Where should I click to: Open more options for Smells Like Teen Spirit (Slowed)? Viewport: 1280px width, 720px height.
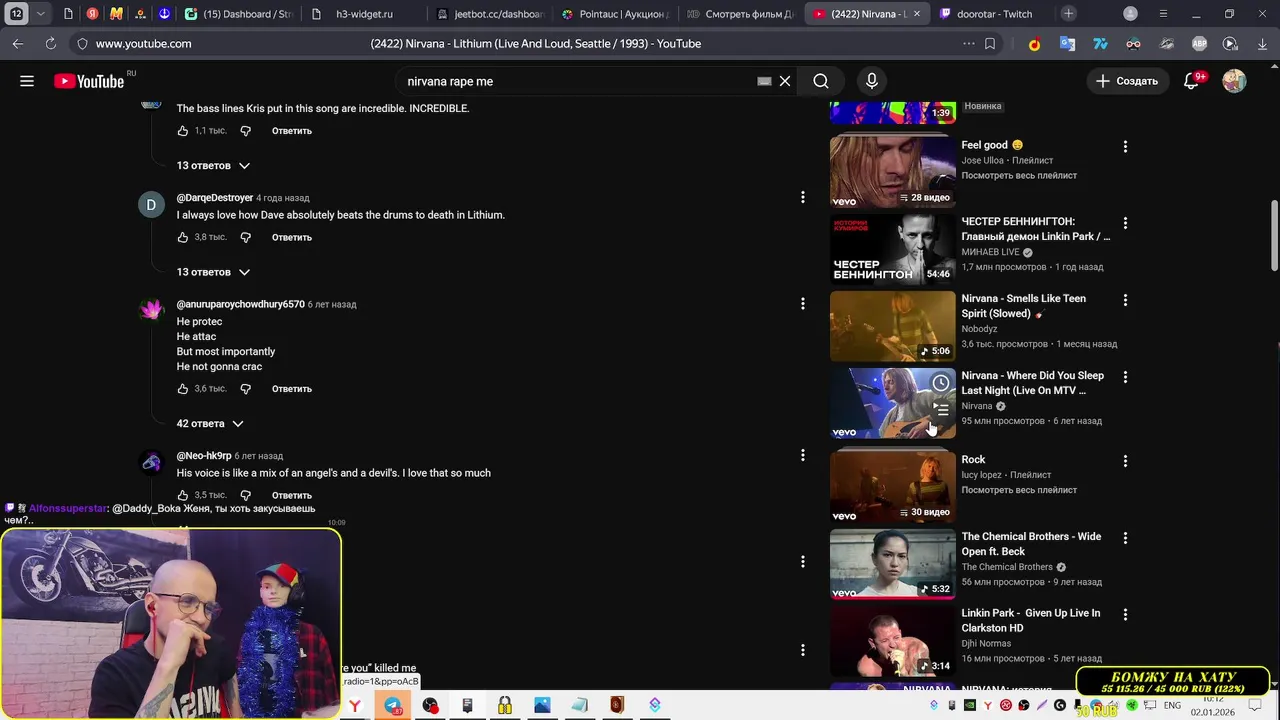coord(1125,300)
